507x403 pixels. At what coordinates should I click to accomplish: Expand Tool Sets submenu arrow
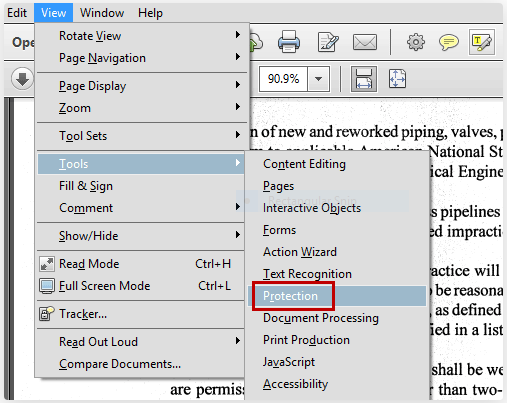[238, 135]
